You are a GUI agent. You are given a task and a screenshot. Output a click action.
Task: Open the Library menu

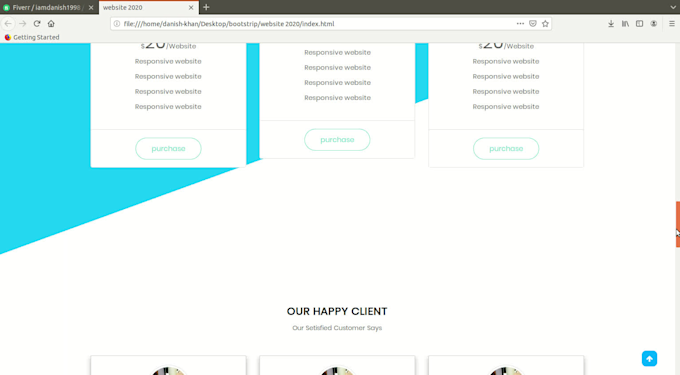tap(625, 23)
